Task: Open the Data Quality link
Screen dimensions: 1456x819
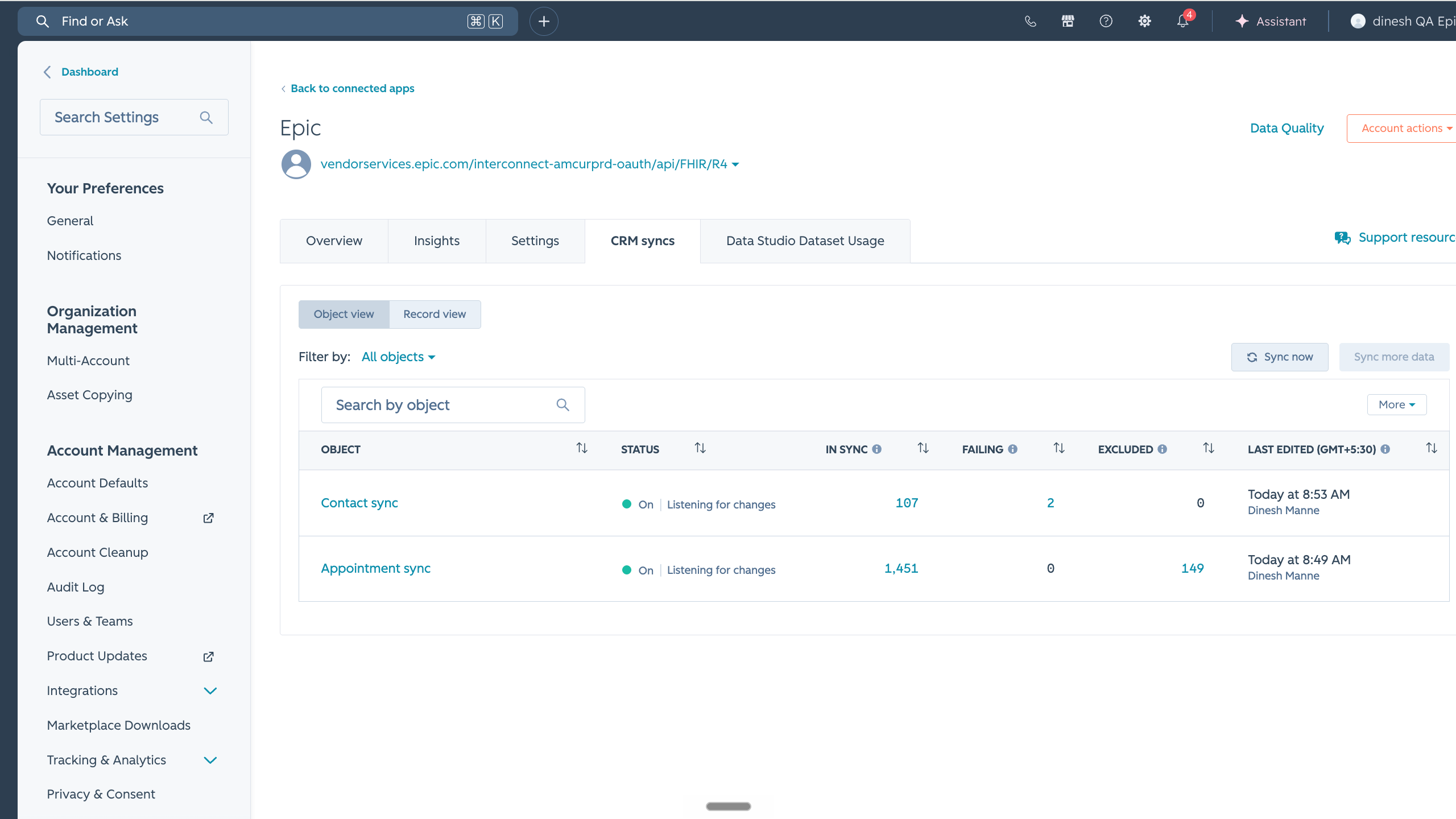Action: 1287,129
